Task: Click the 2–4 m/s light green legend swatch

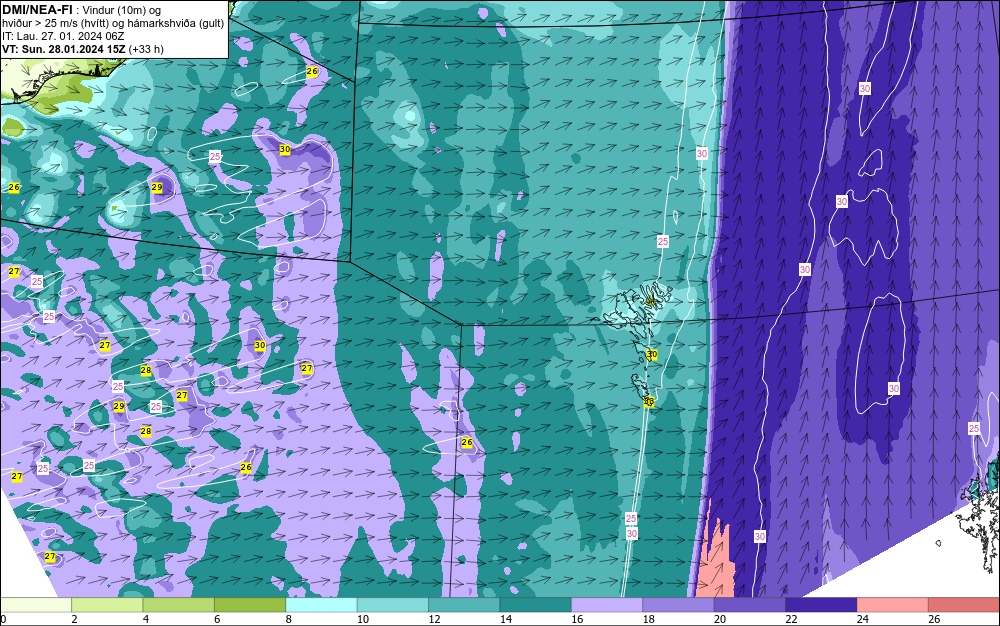Action: click(x=107, y=605)
